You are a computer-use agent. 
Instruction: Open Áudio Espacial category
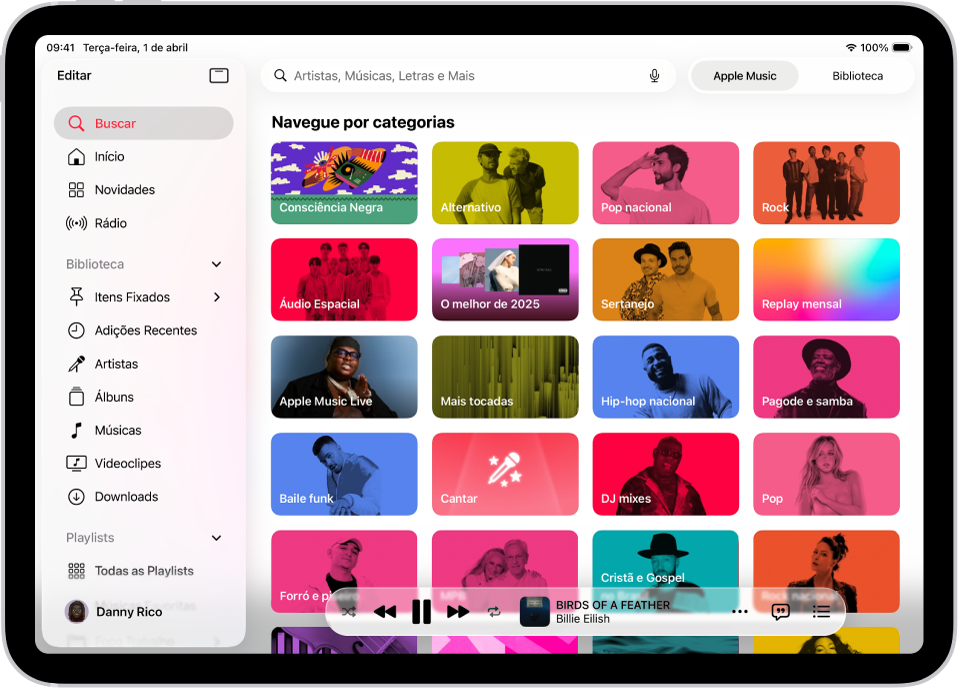[x=344, y=279]
